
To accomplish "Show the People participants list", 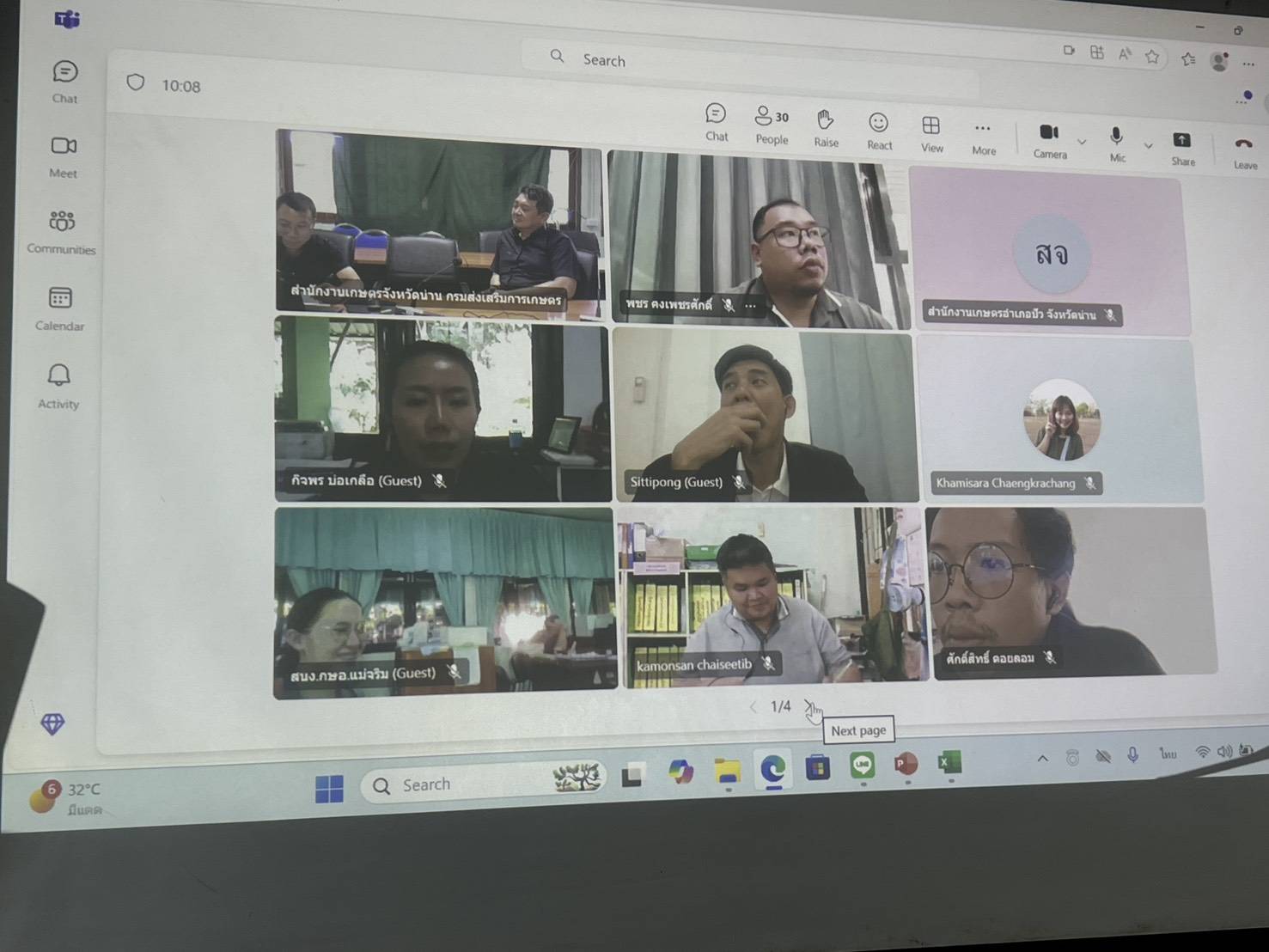I will click(771, 125).
